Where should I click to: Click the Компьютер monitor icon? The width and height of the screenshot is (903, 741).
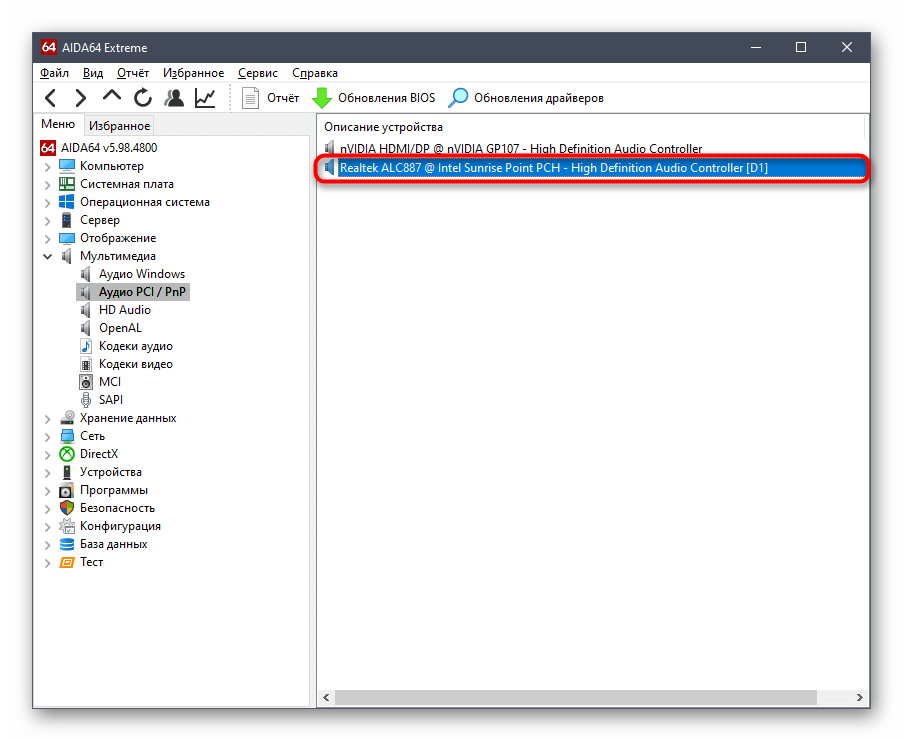coord(67,166)
